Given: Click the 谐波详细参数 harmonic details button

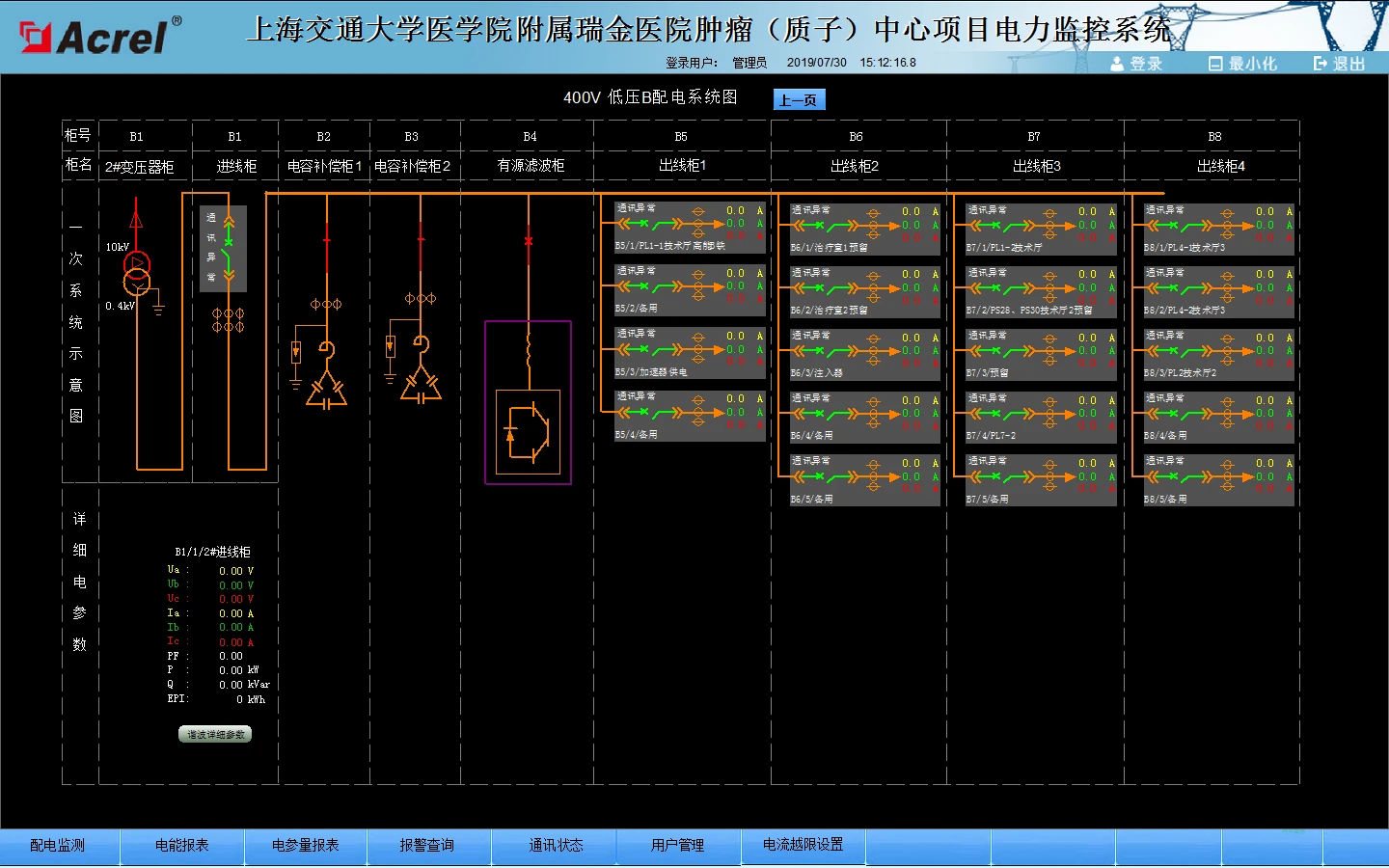Looking at the screenshot, I should click(215, 735).
